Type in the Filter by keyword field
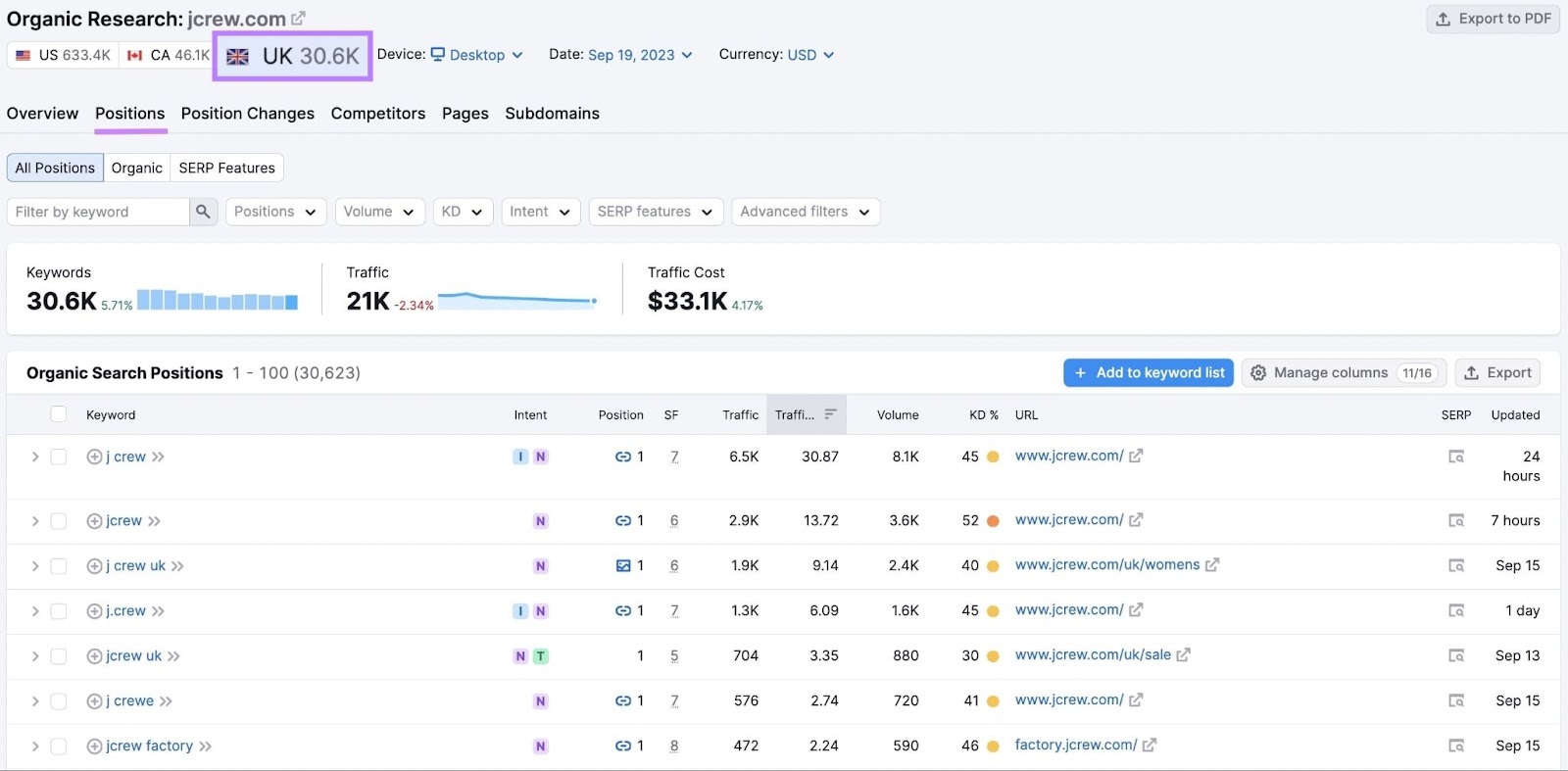This screenshot has height=771, width=1568. (x=98, y=212)
